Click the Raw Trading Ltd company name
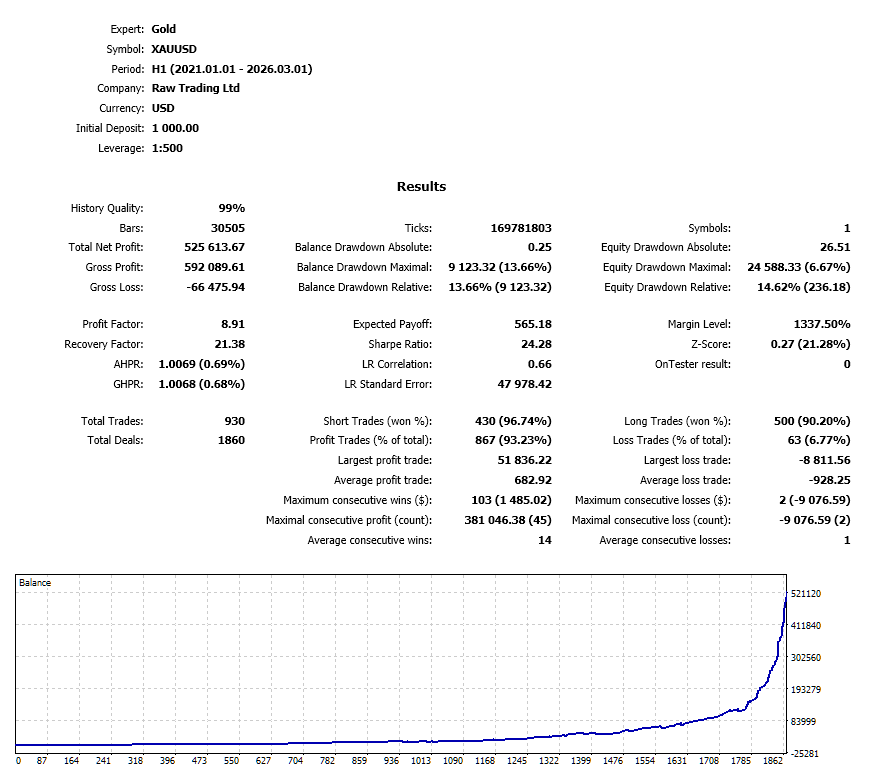This screenshot has height=779, width=869. [196, 88]
